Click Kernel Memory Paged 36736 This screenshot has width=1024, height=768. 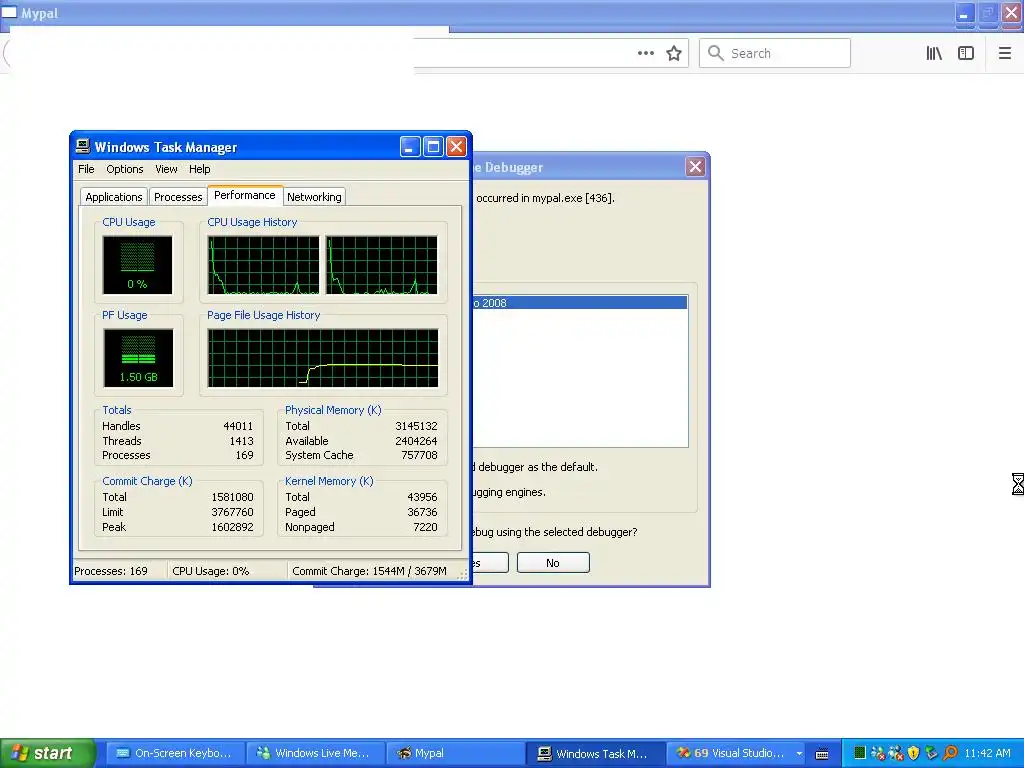pyautogui.click(x=422, y=512)
